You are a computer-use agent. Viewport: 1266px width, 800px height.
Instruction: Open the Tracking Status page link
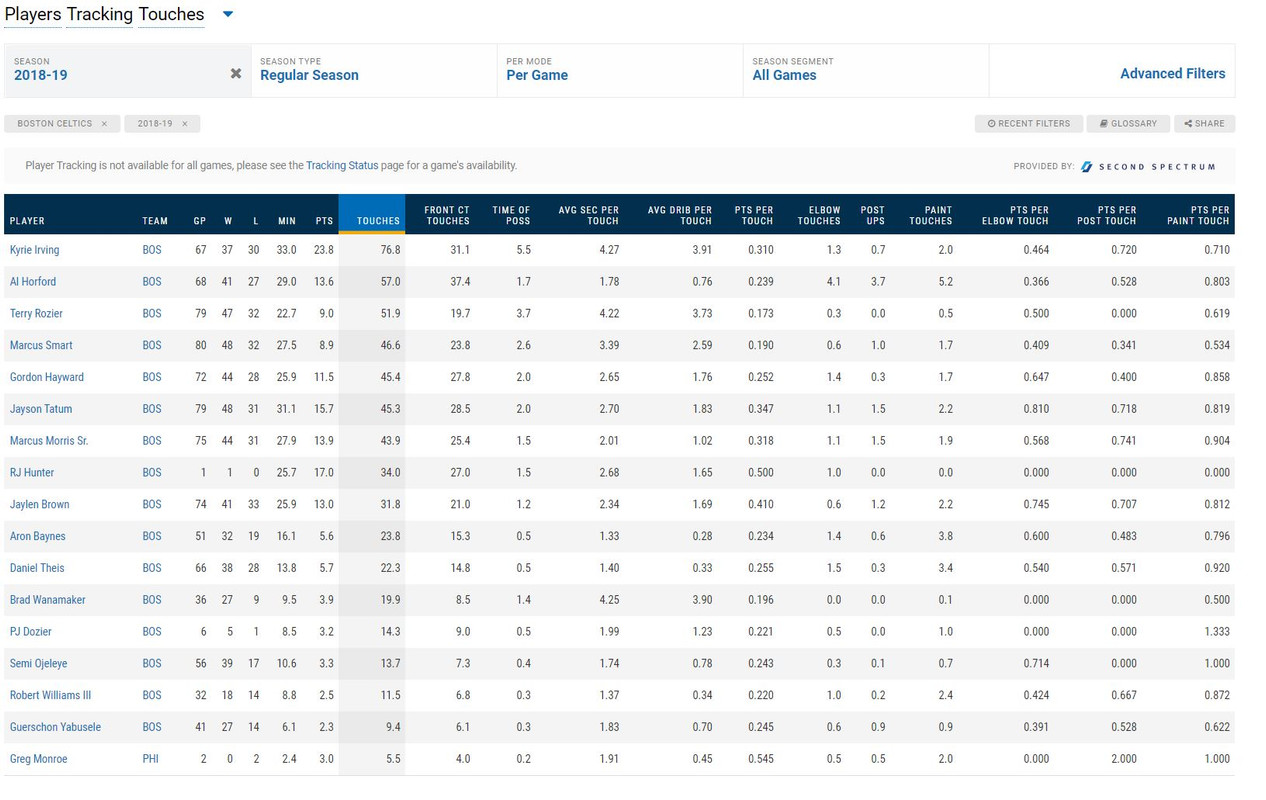click(342, 165)
